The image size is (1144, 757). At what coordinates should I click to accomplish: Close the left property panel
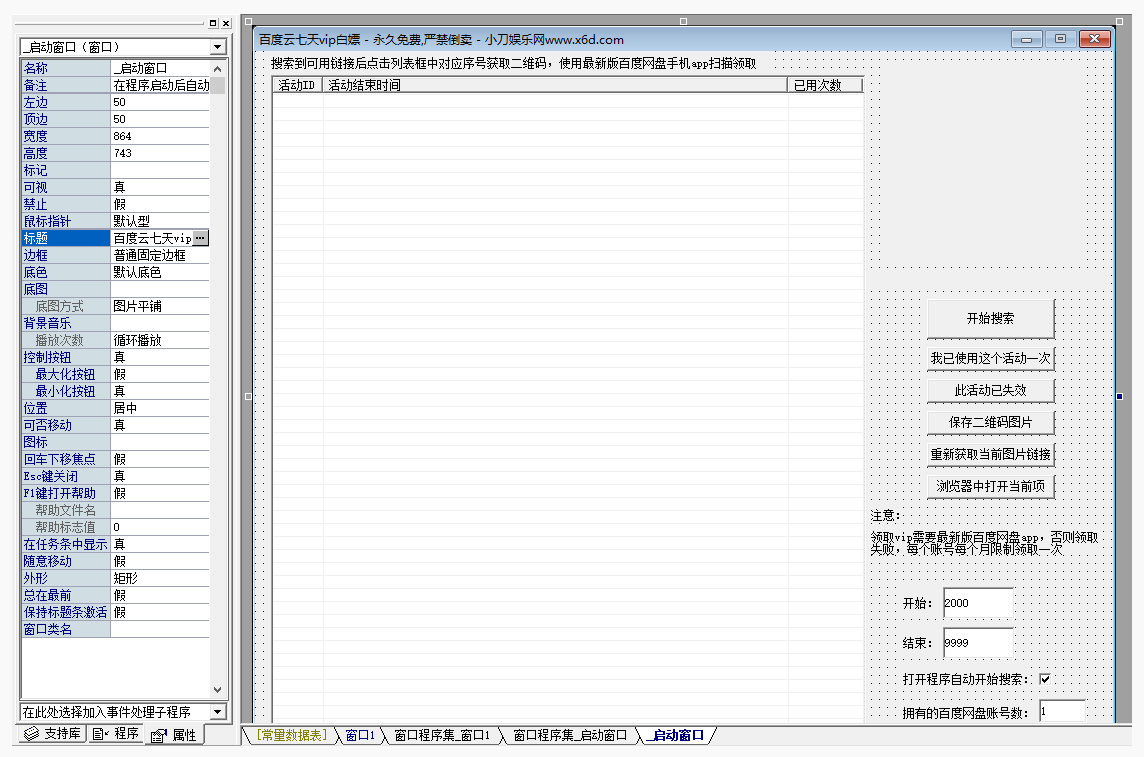[x=226, y=22]
